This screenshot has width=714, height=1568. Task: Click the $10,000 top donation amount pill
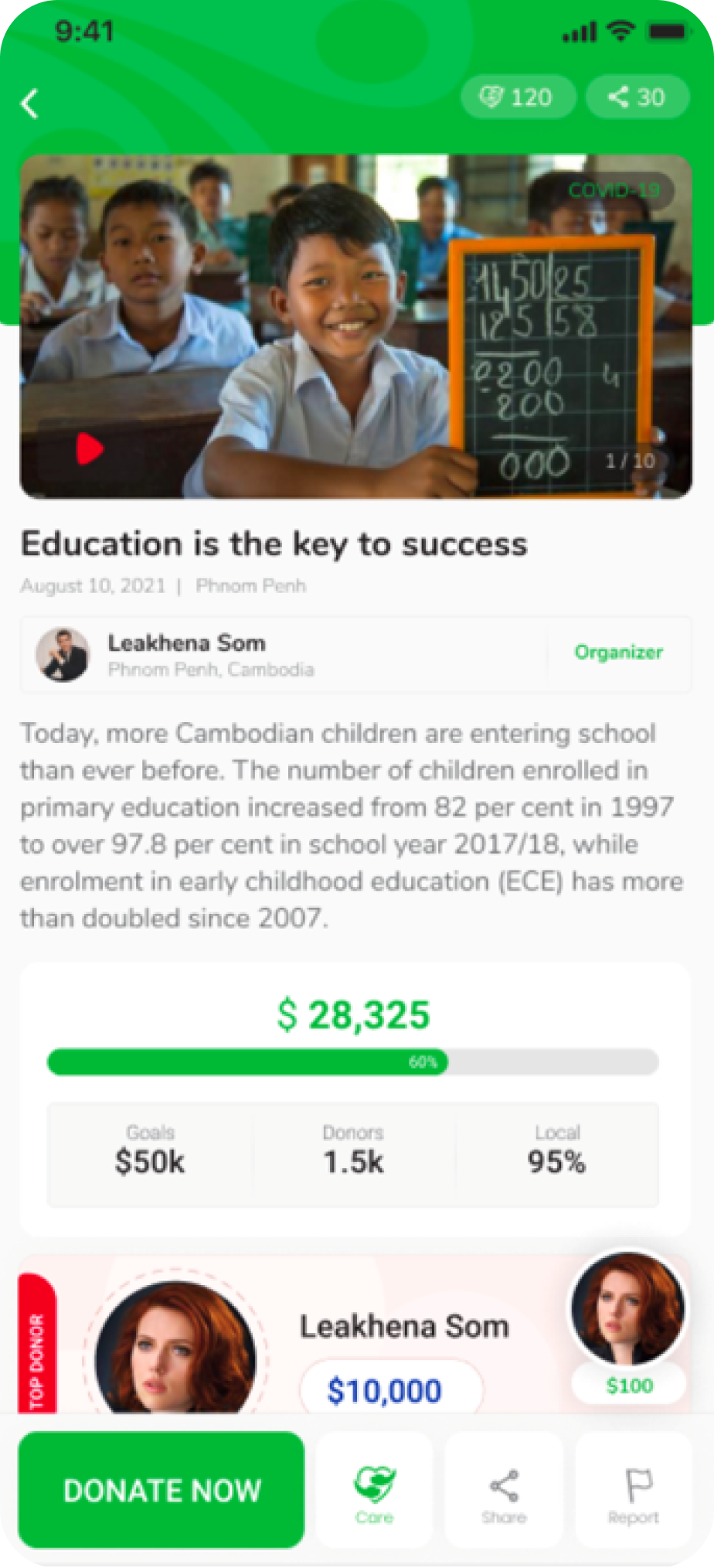click(x=385, y=1391)
